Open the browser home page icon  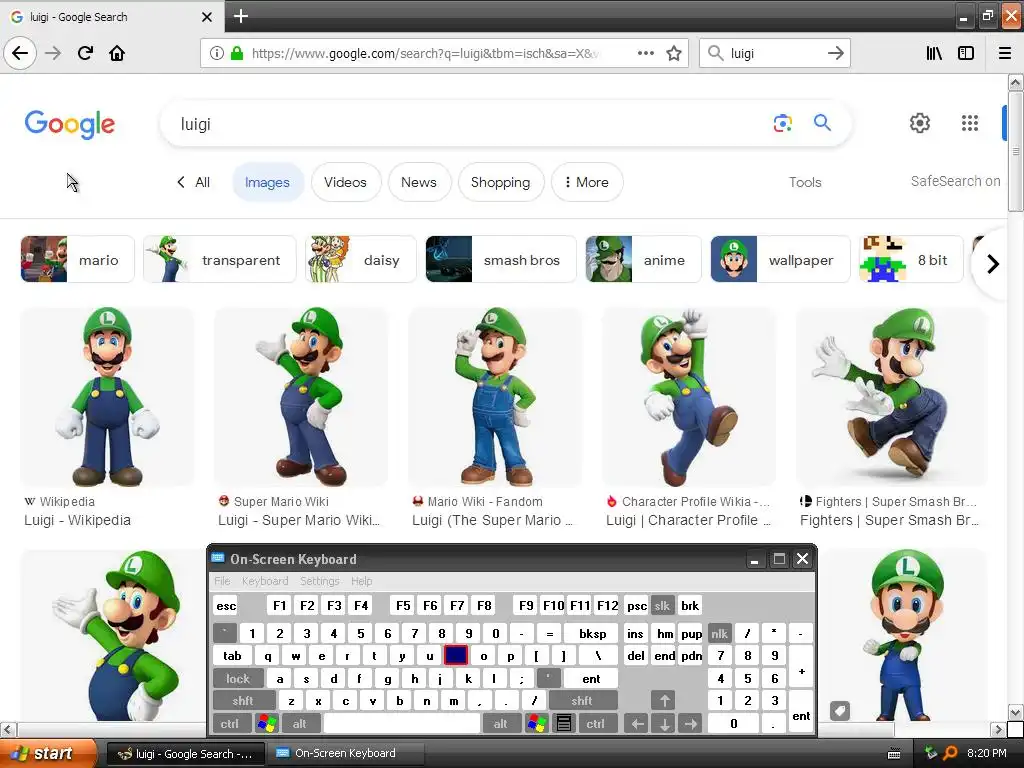tap(117, 53)
